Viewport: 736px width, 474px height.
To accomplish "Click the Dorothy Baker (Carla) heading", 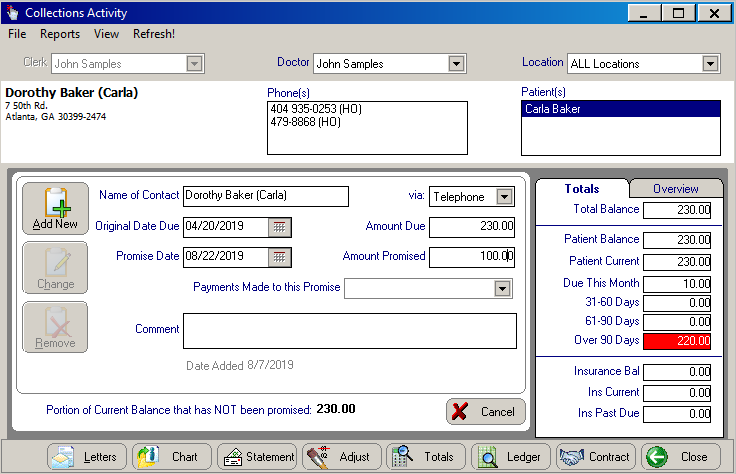I will tap(71, 92).
